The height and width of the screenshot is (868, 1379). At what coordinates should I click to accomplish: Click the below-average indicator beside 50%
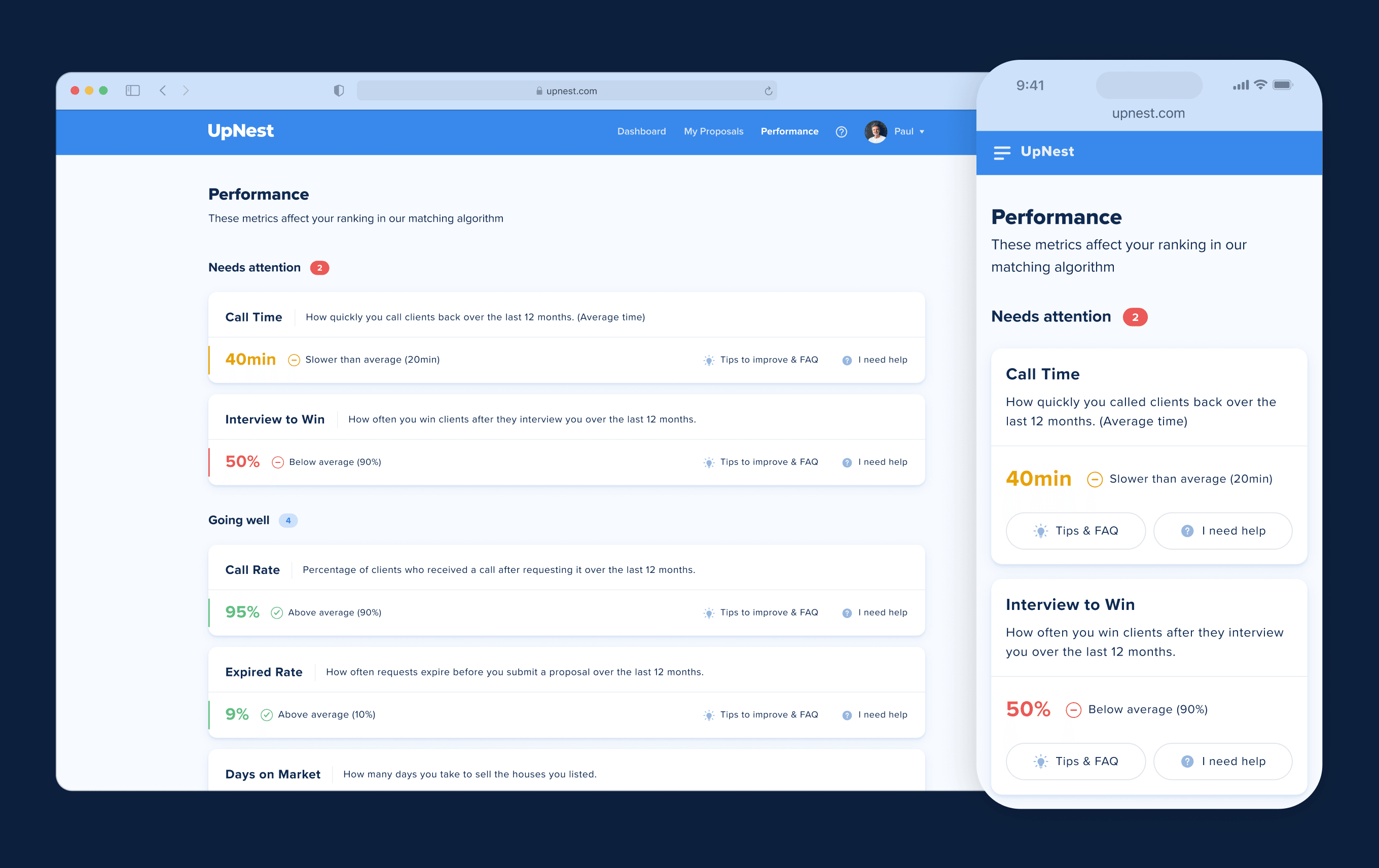(x=279, y=461)
